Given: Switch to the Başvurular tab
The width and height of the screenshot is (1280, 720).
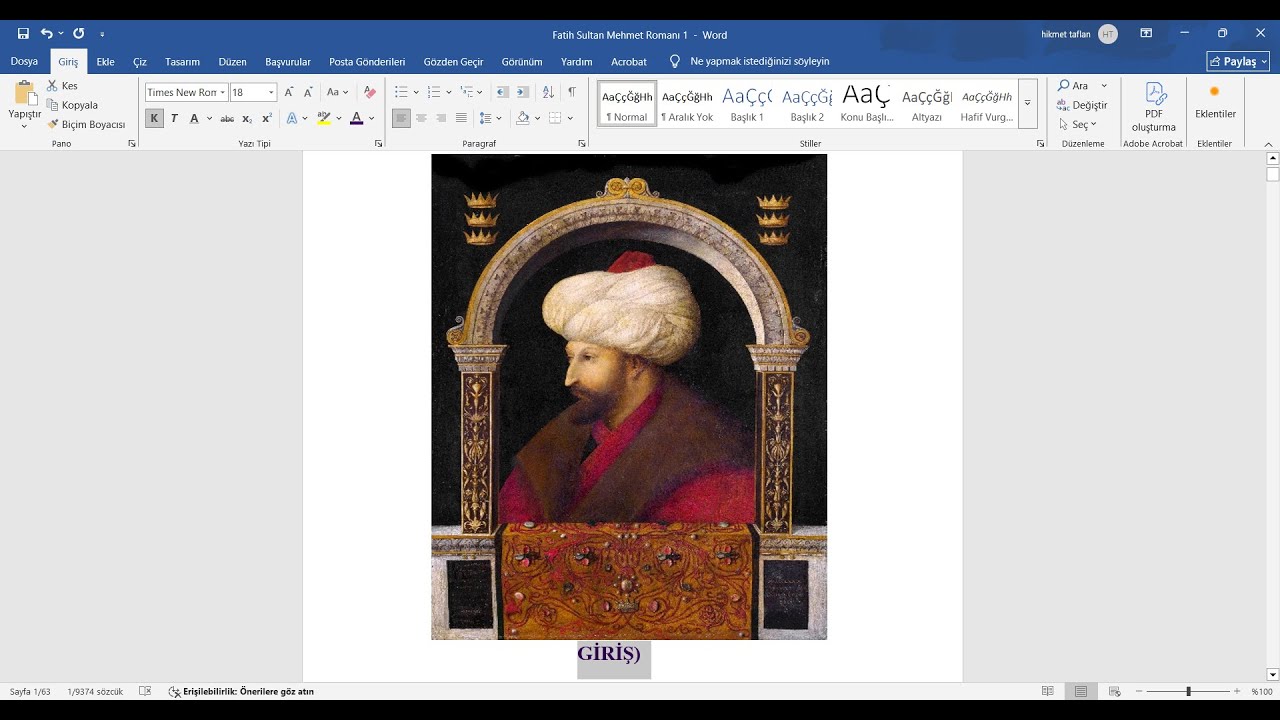Looking at the screenshot, I should tap(288, 62).
